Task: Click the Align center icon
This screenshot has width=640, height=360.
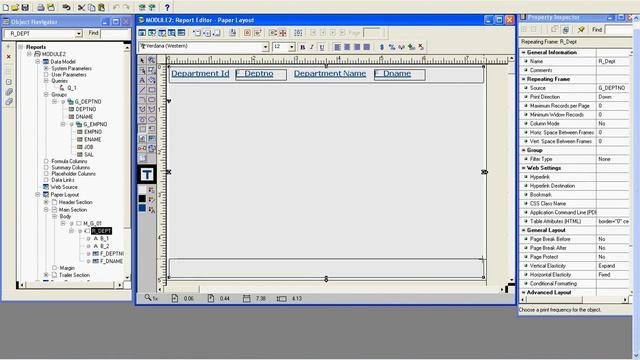Action: [347, 47]
